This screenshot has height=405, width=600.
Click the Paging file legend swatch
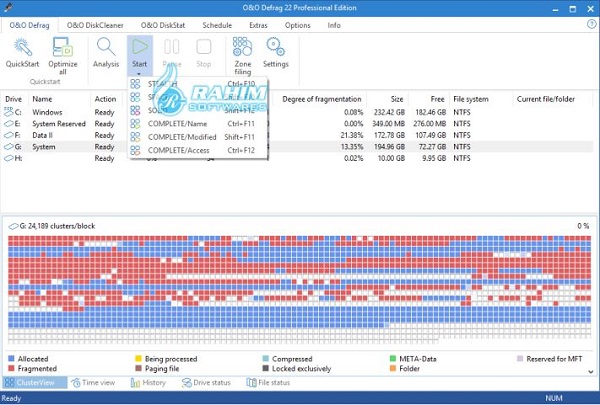click(139, 368)
